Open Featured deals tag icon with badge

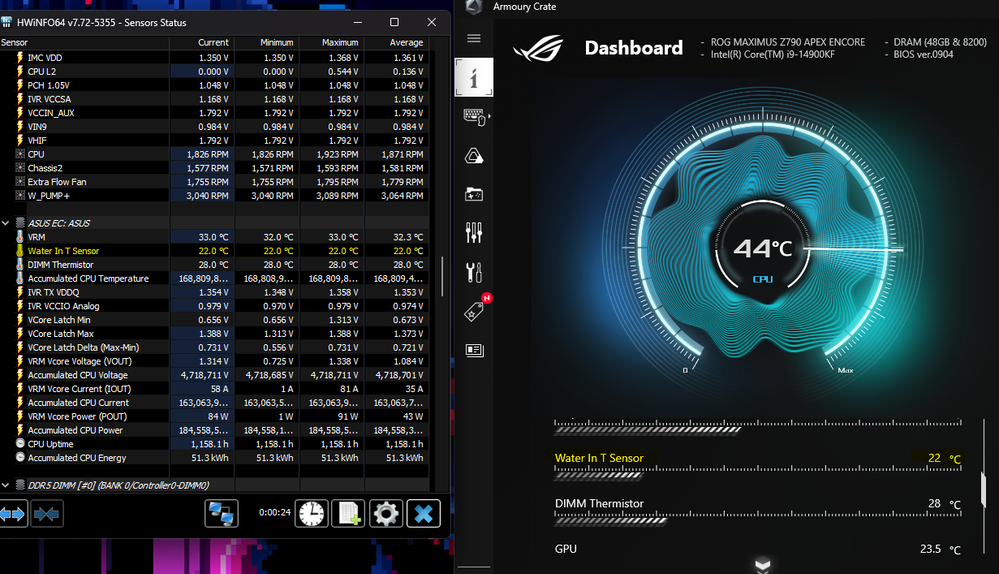(476, 309)
